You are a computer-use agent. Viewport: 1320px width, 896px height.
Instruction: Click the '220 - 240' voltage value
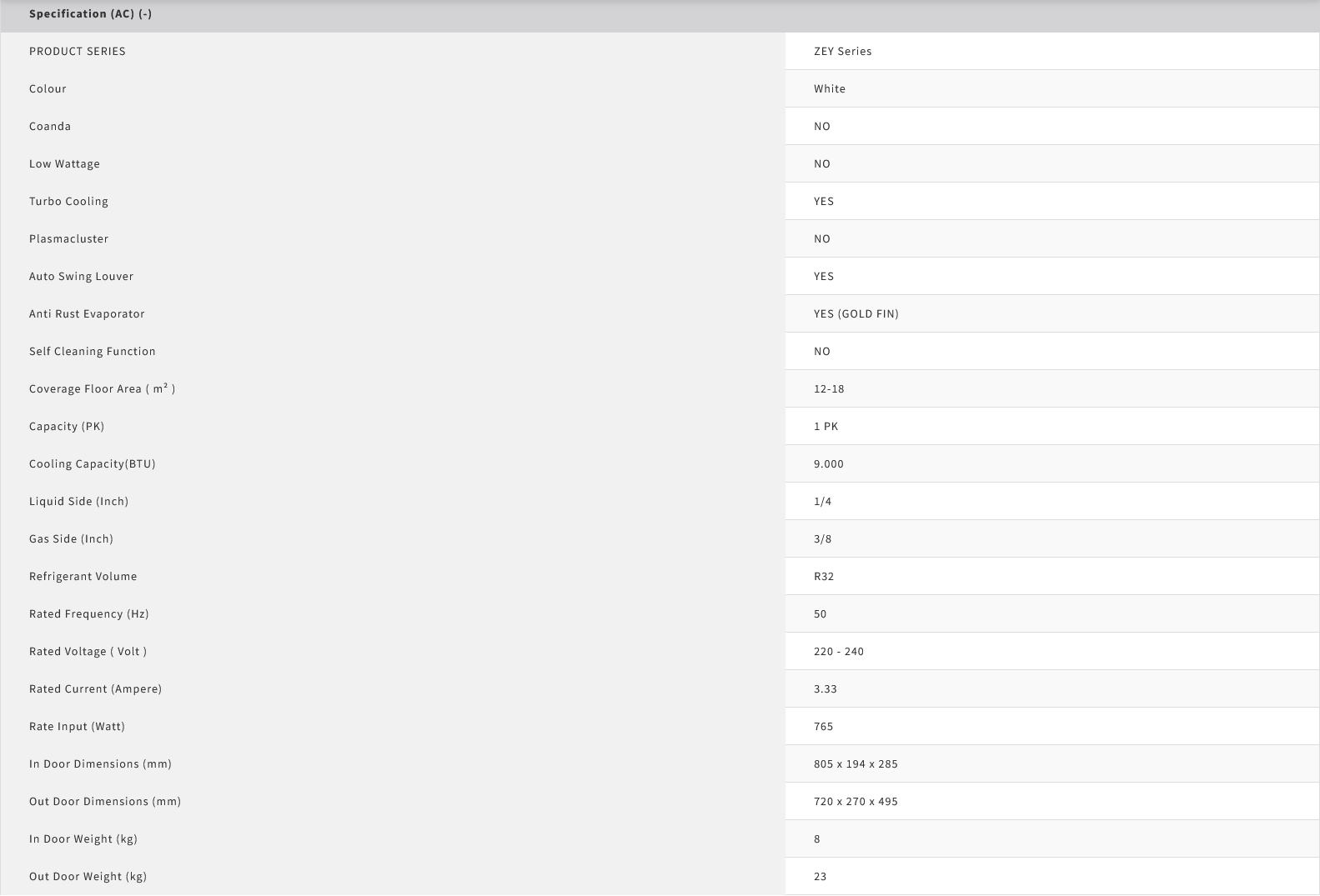coord(839,651)
